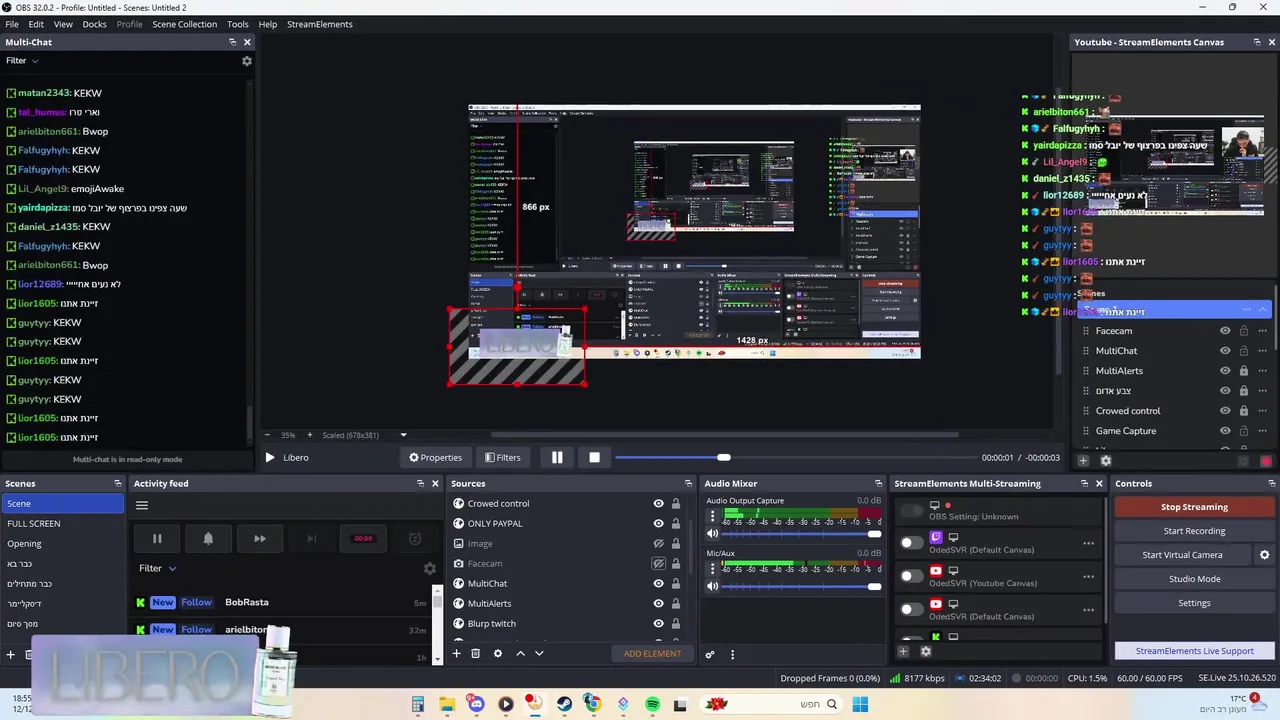This screenshot has height=720, width=1280.
Task: Add a new source with the plus icon
Action: (456, 653)
